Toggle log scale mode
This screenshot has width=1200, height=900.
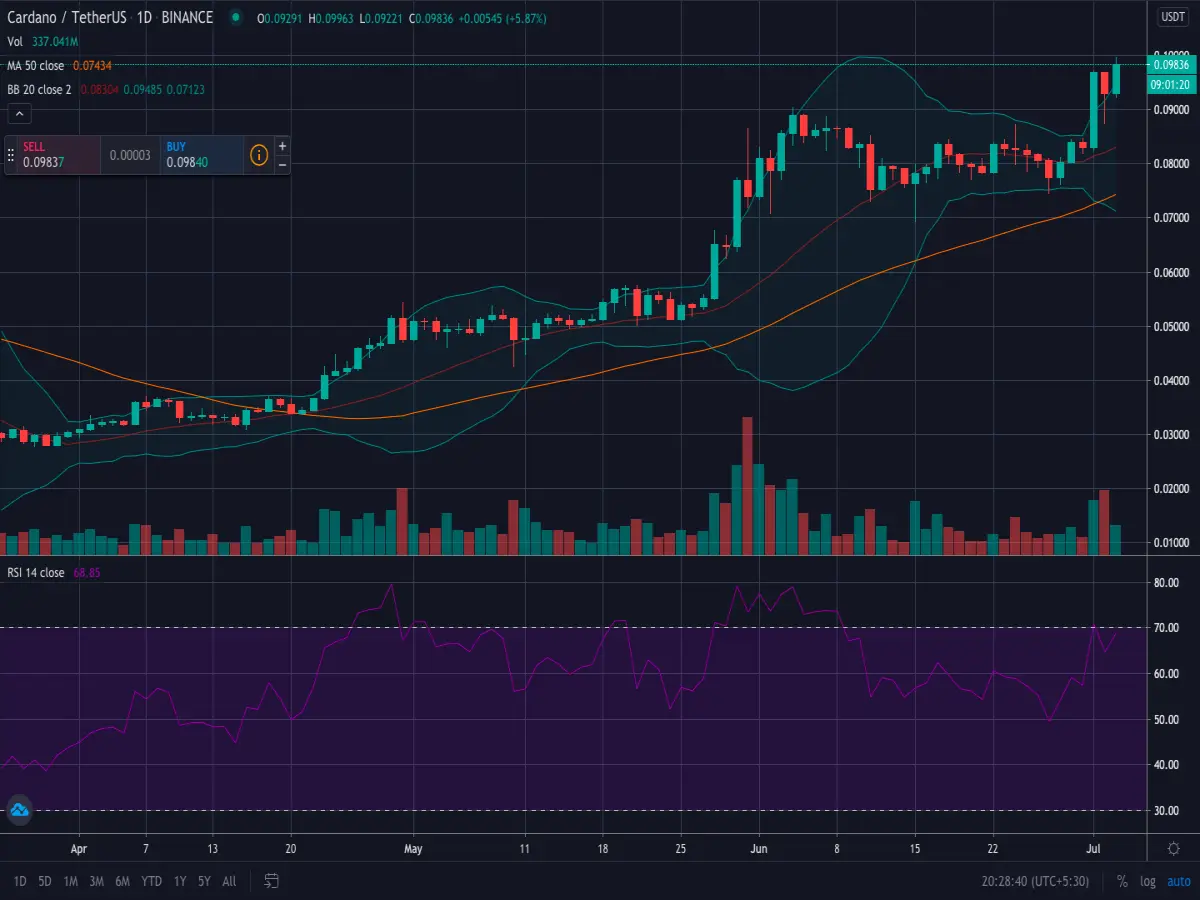tap(1148, 881)
